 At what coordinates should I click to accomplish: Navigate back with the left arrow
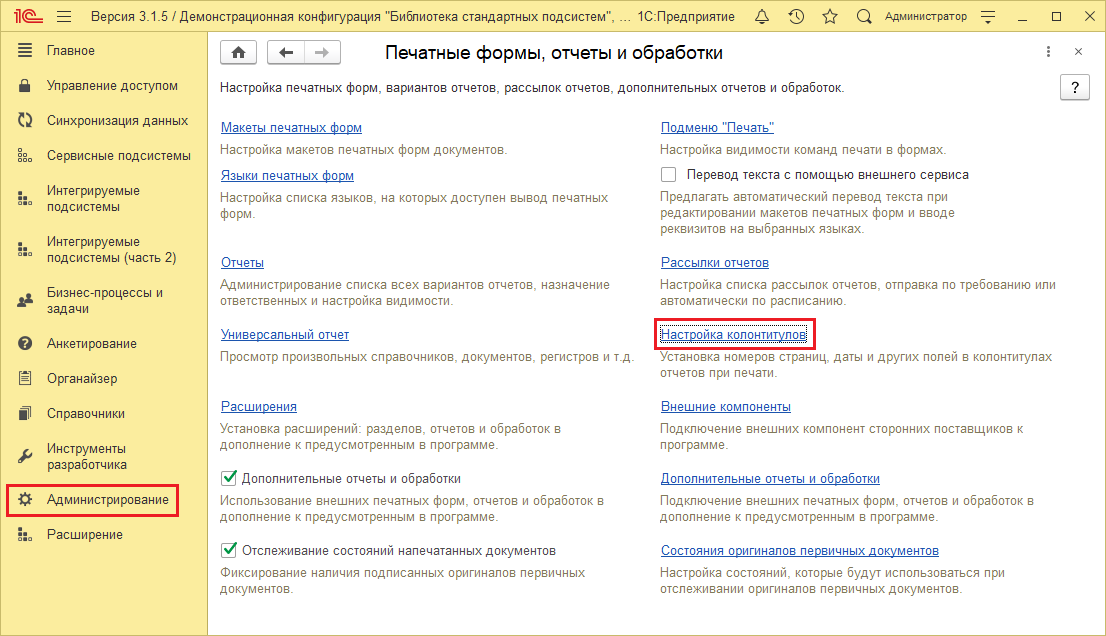[286, 52]
